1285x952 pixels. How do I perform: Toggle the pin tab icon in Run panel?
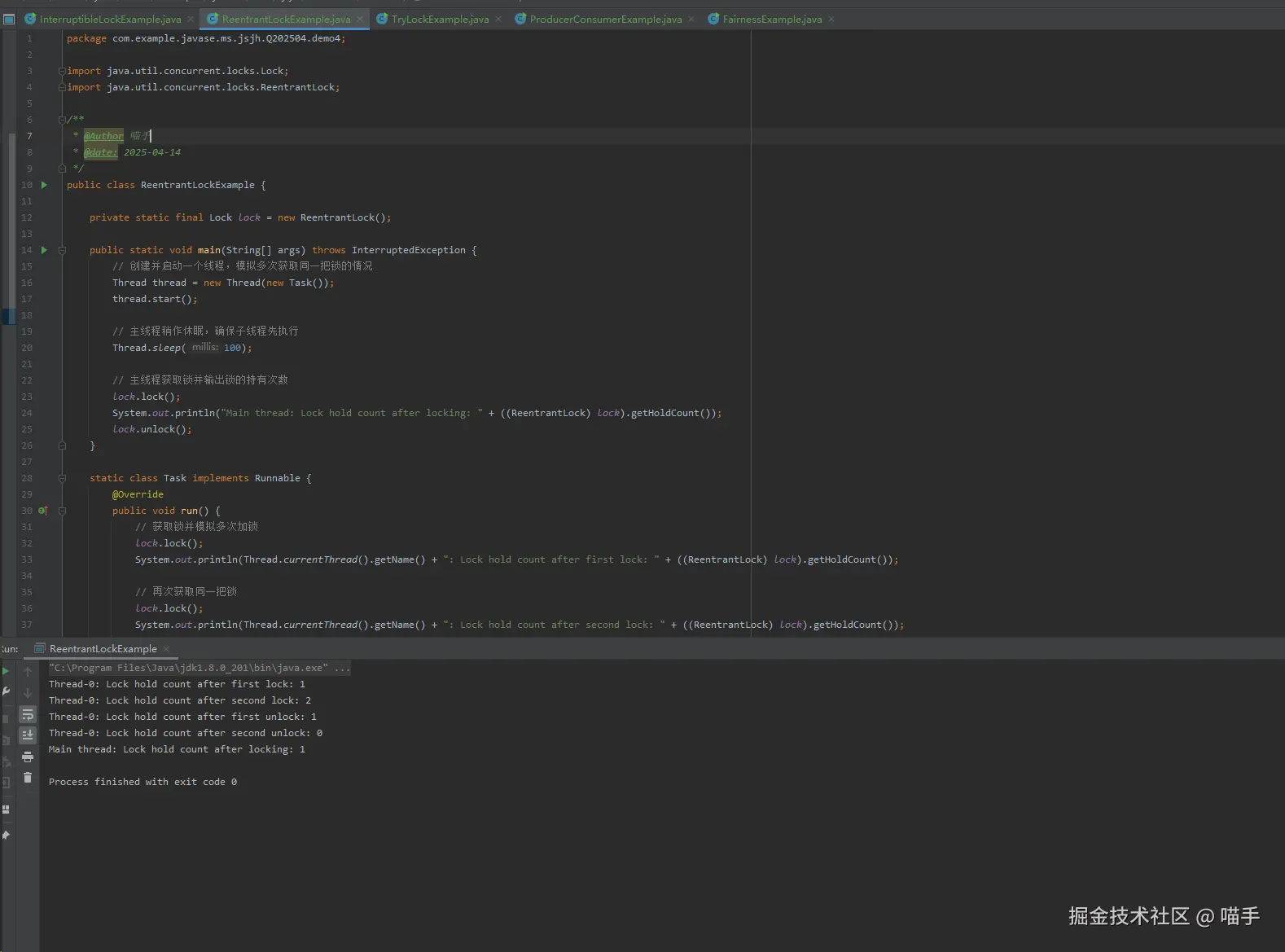[x=6, y=835]
